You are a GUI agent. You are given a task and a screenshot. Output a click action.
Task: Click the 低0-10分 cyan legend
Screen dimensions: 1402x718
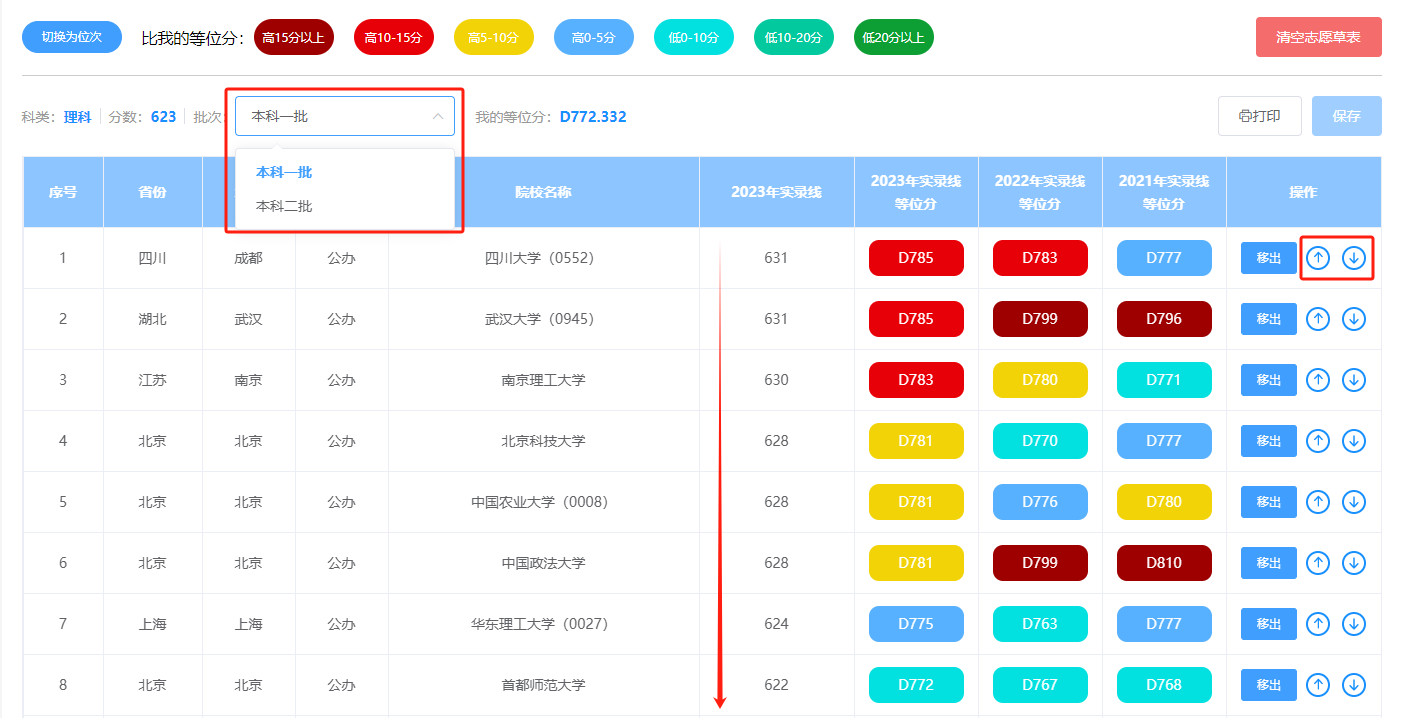coord(694,37)
